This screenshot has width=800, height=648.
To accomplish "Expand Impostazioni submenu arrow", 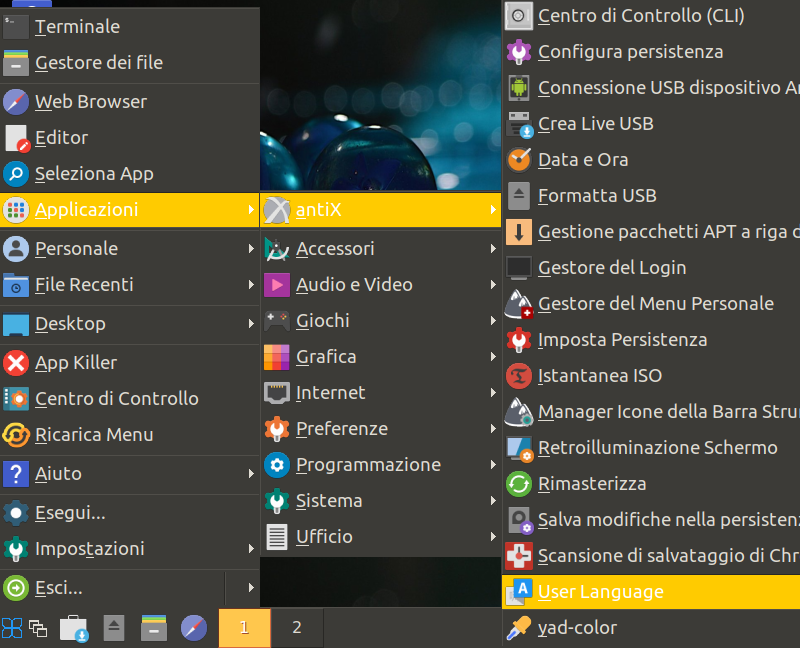I will click(x=251, y=549).
